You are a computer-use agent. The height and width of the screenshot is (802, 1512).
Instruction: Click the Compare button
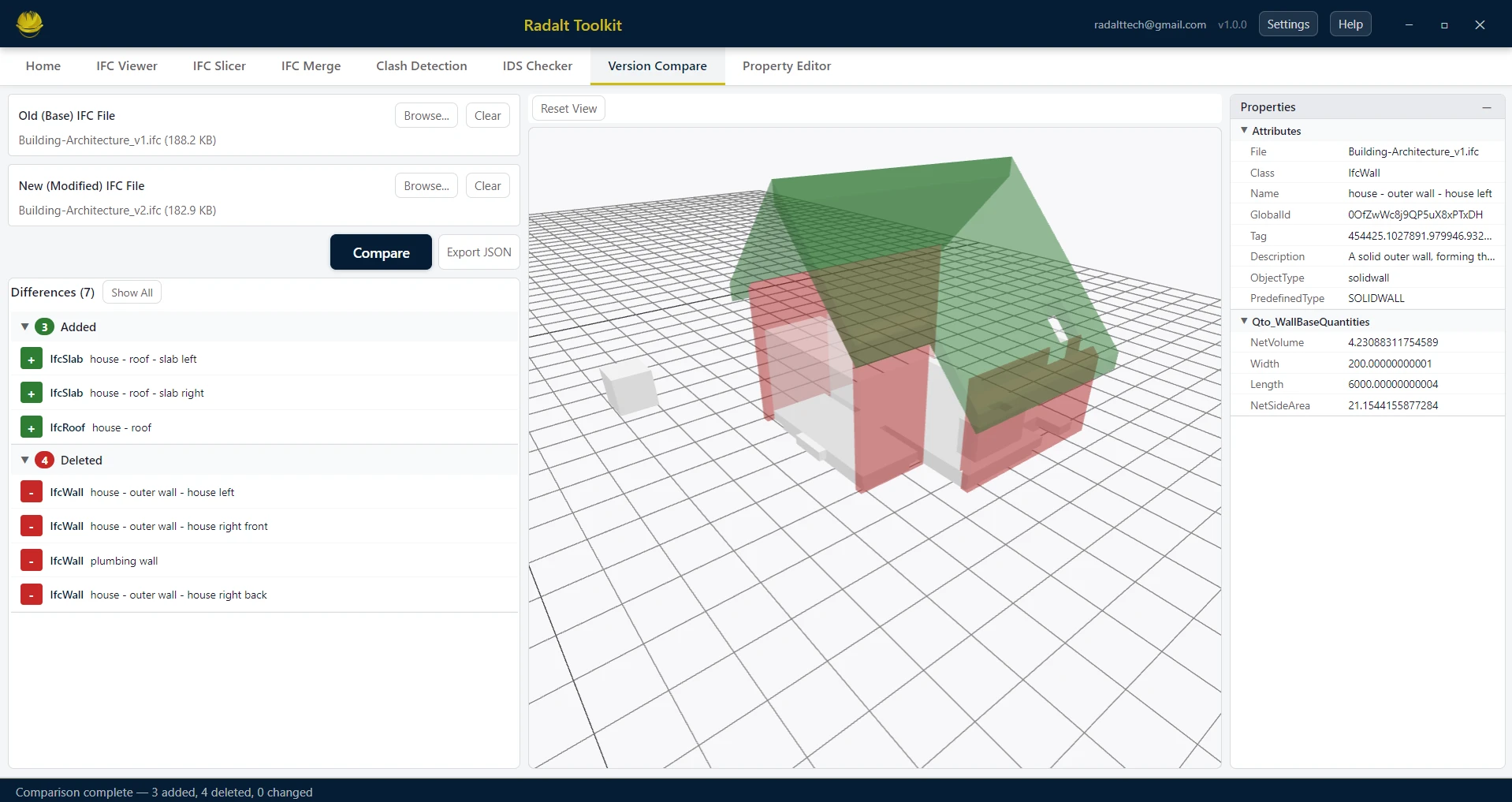click(381, 252)
